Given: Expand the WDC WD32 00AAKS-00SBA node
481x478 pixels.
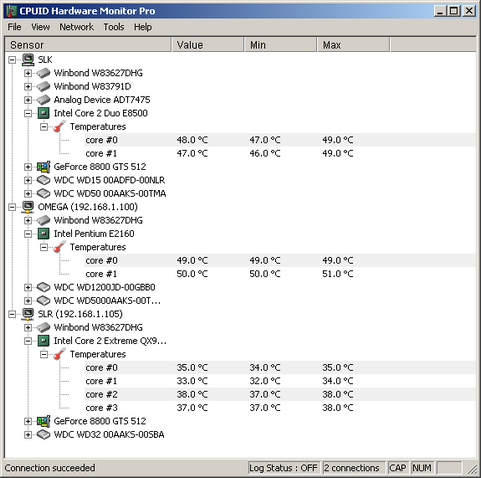Looking at the screenshot, I should click(x=28, y=435).
